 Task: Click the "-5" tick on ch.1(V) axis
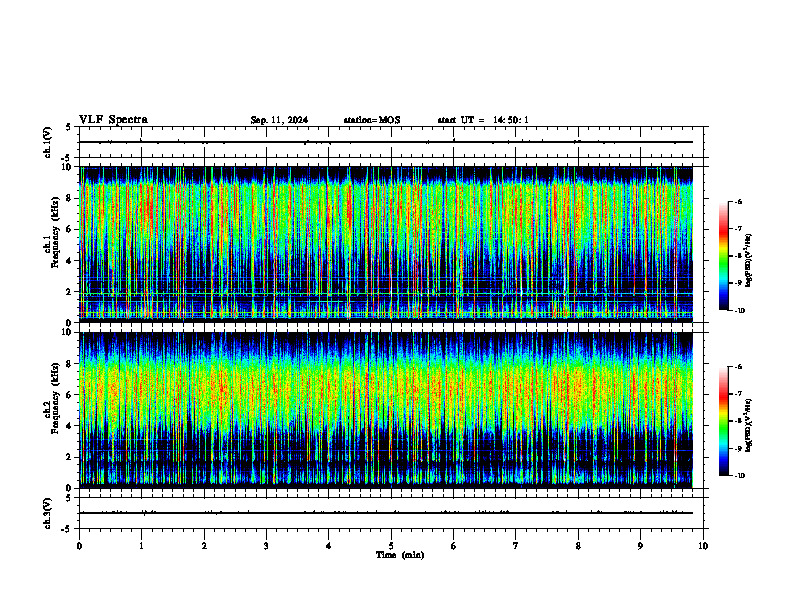(x=67, y=158)
